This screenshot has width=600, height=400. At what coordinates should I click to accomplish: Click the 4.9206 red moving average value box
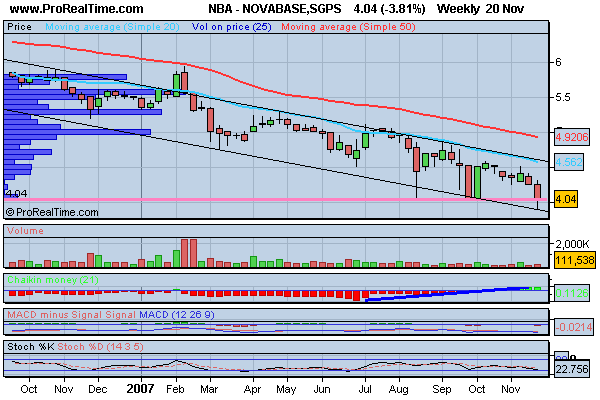(572, 137)
